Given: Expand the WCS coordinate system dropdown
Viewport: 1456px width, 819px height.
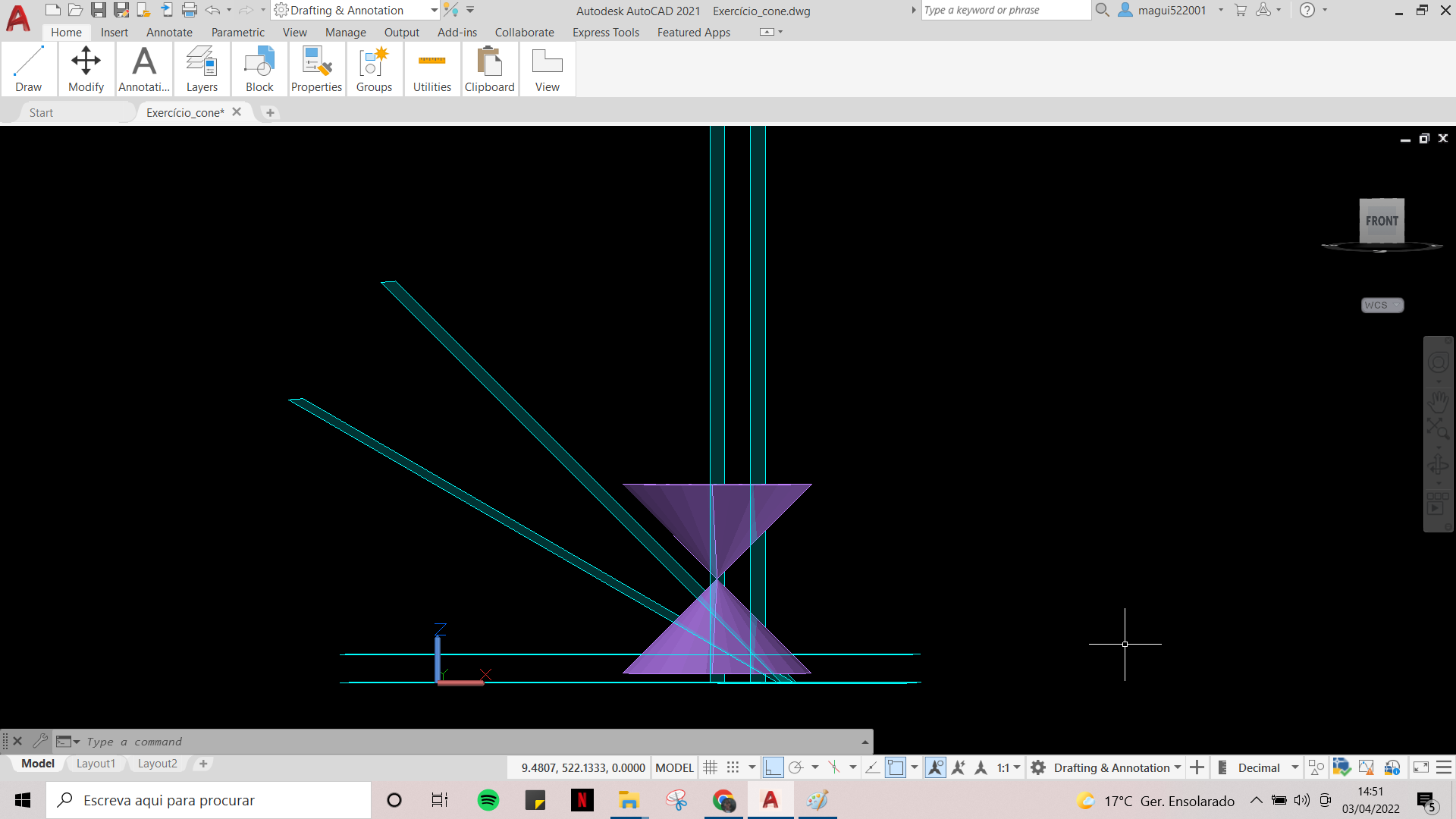Looking at the screenshot, I should [1382, 305].
